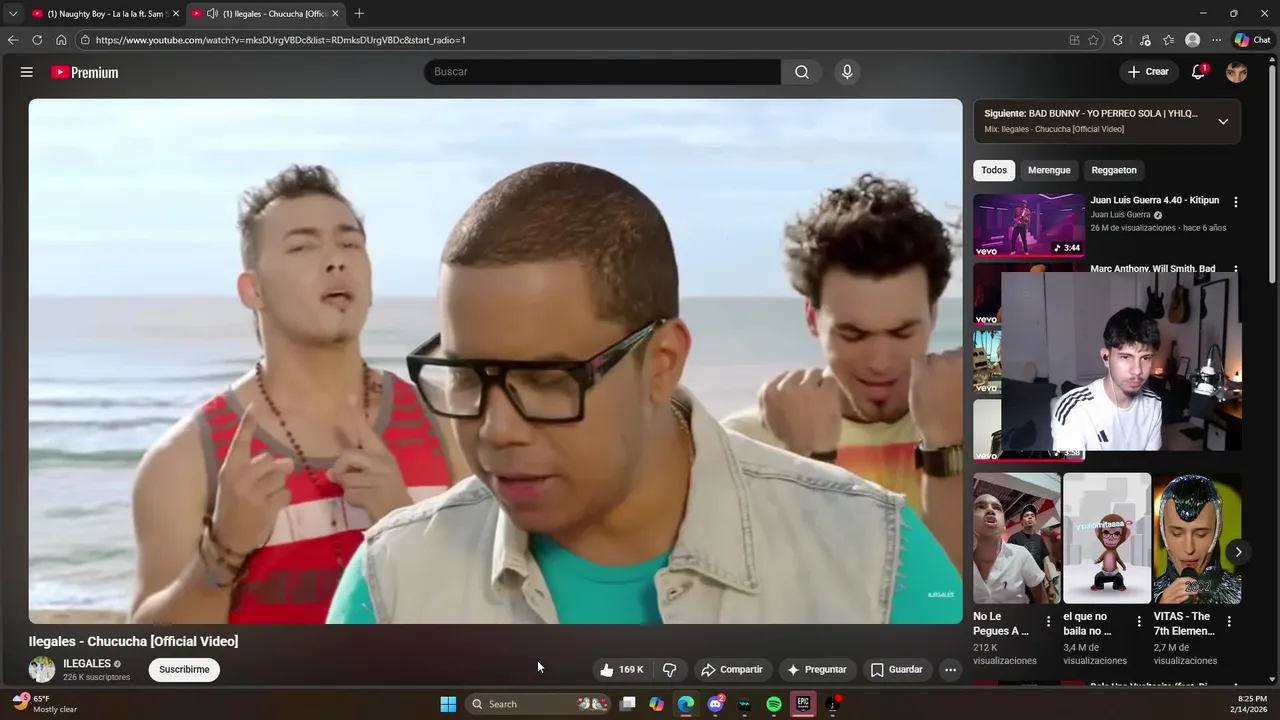Open the monkey el que no baila short

1107,539
